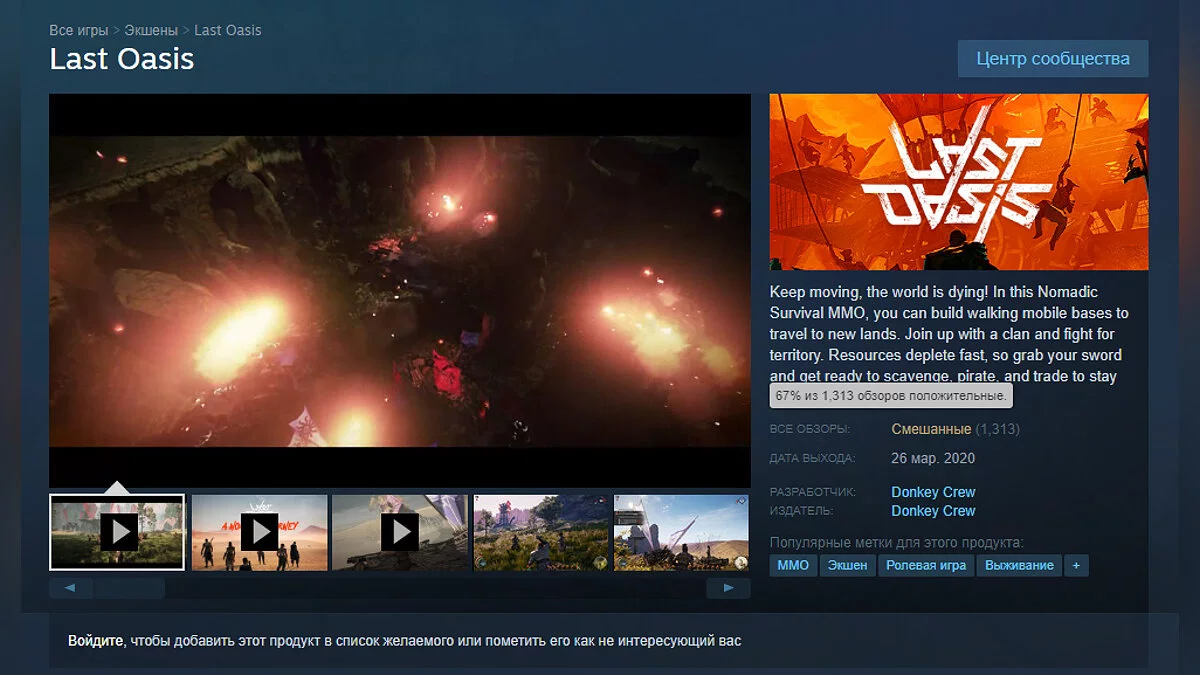
Task: Click the Популярные метки для этого продукта label
Action: (896, 543)
